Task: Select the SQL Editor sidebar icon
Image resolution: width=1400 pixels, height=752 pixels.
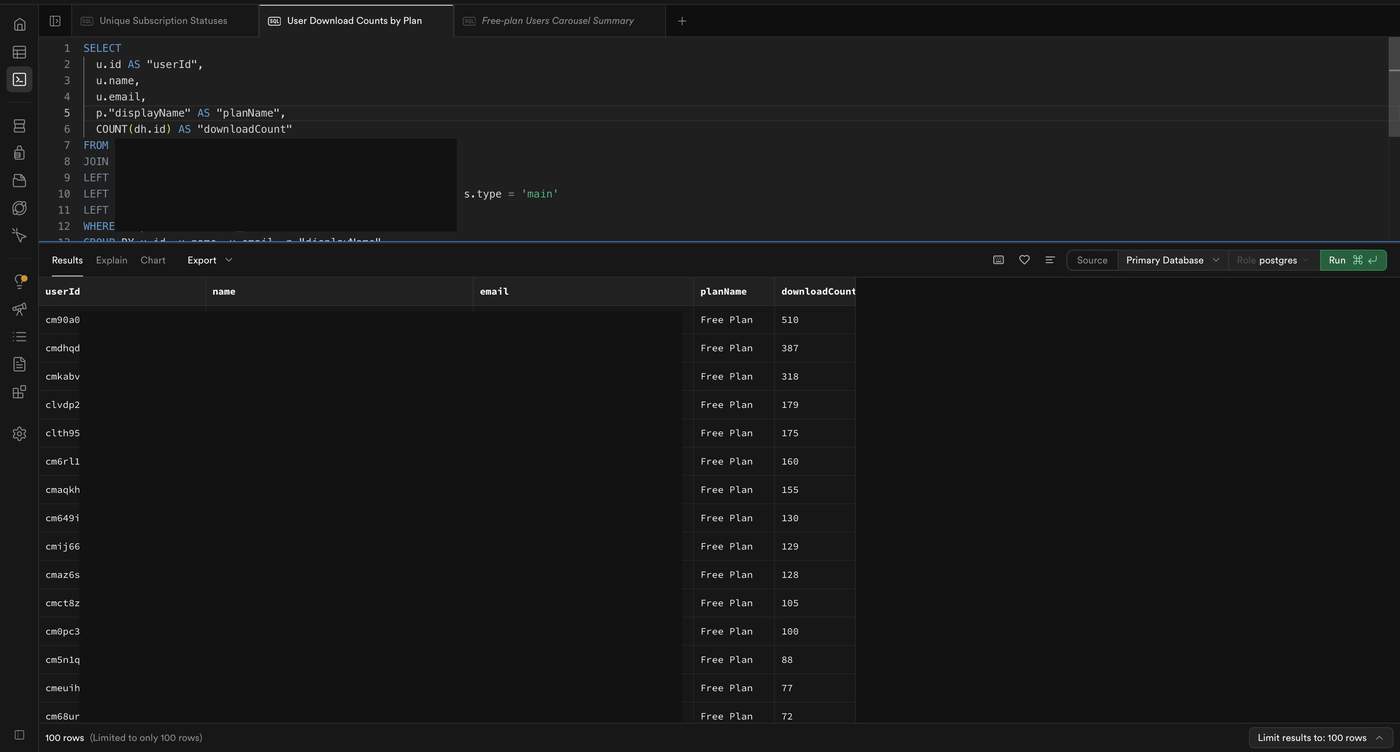Action: click(19, 79)
